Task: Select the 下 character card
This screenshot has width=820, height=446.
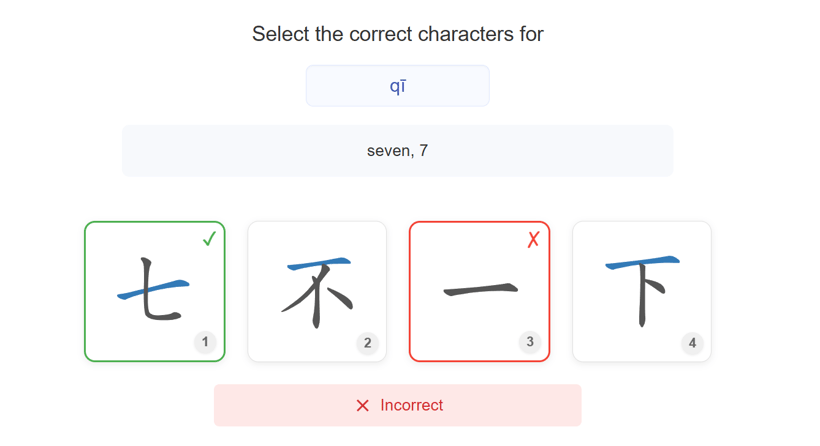Action: pyautogui.click(x=641, y=291)
